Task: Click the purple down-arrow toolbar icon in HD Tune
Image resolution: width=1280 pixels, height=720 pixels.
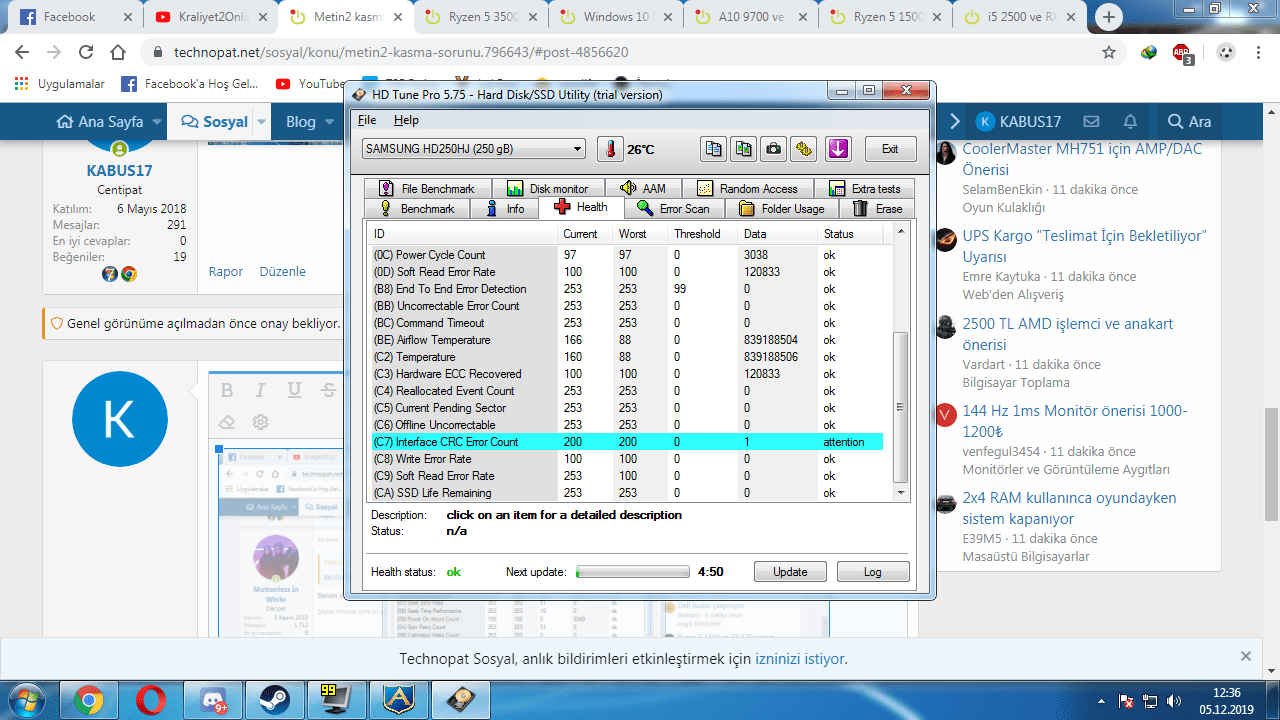Action: point(838,149)
